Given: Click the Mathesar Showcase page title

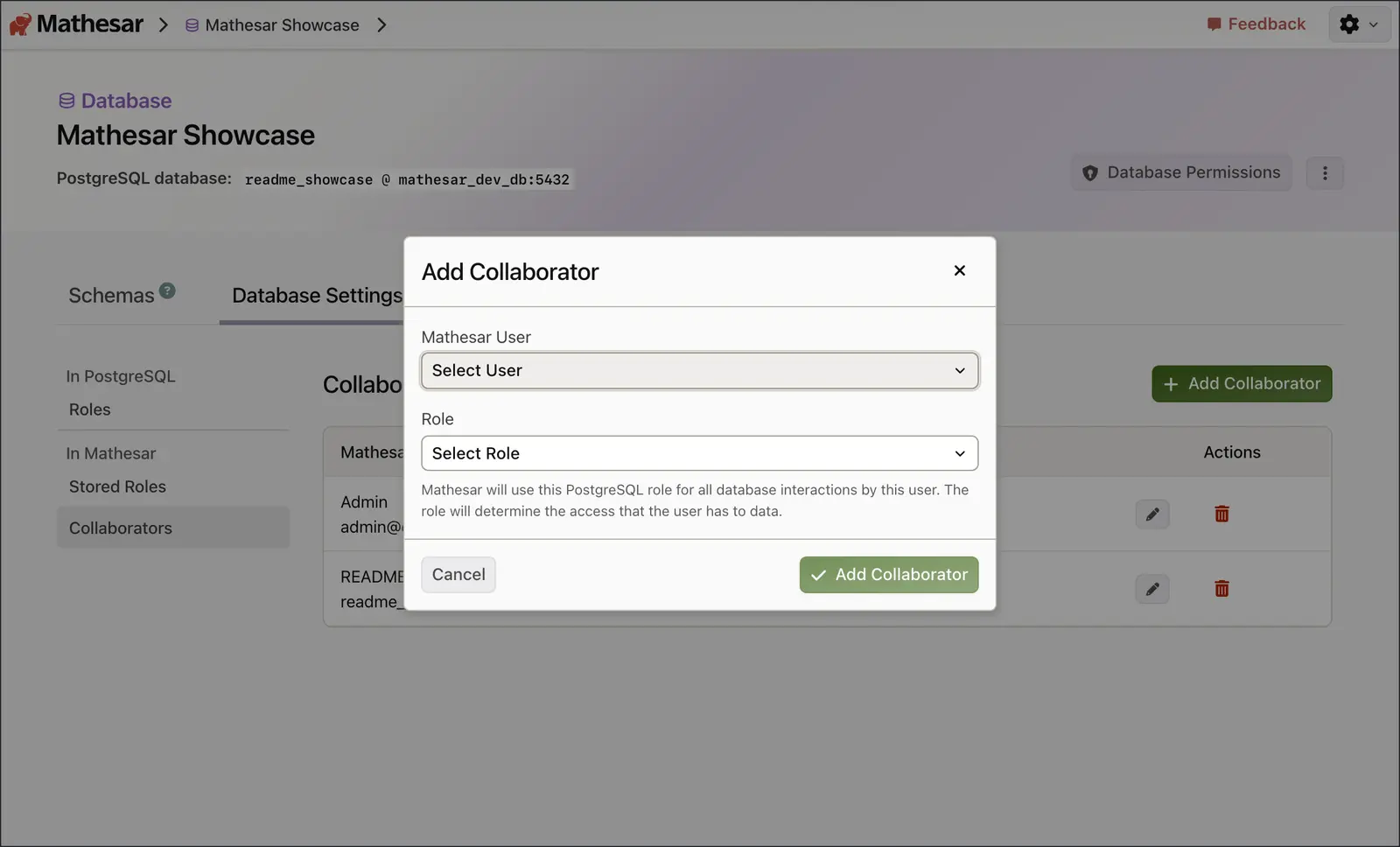Looking at the screenshot, I should pos(185,136).
